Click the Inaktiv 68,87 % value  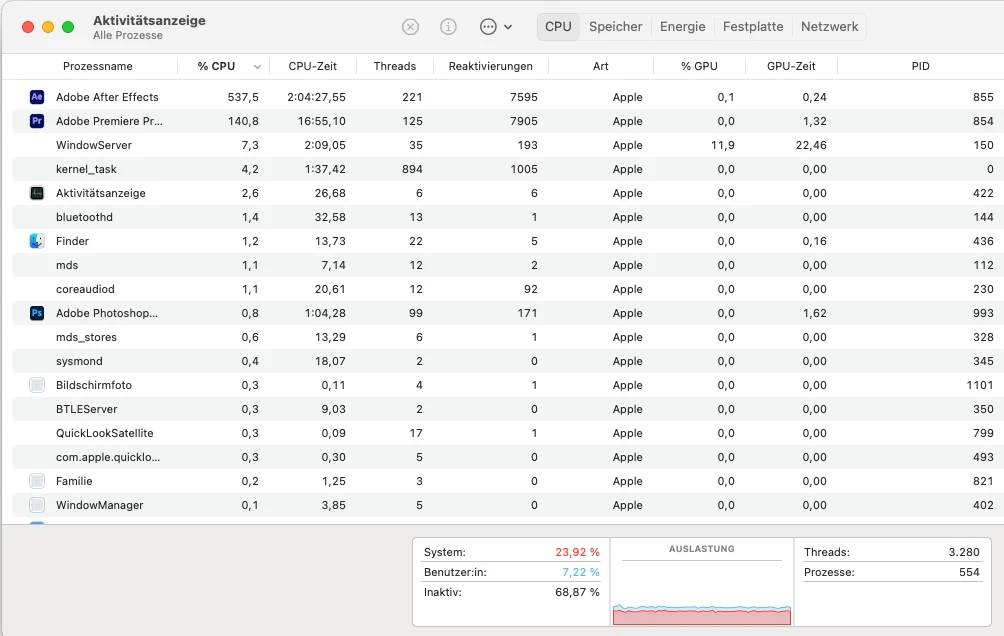pos(577,592)
